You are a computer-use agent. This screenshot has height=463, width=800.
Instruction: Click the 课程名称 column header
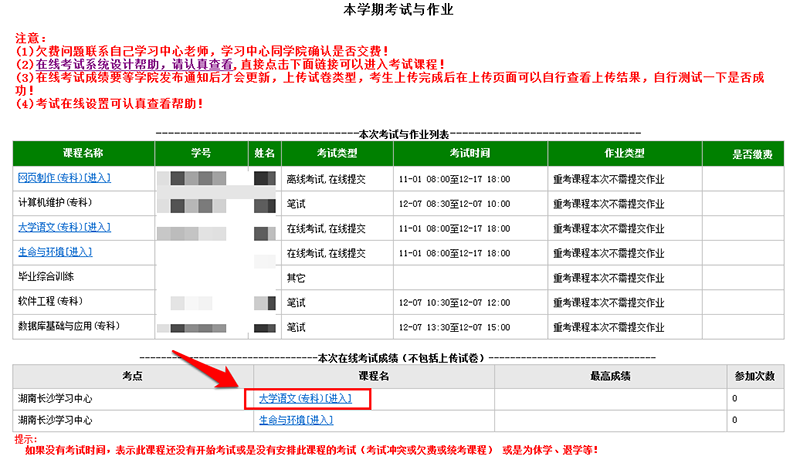tap(83, 154)
